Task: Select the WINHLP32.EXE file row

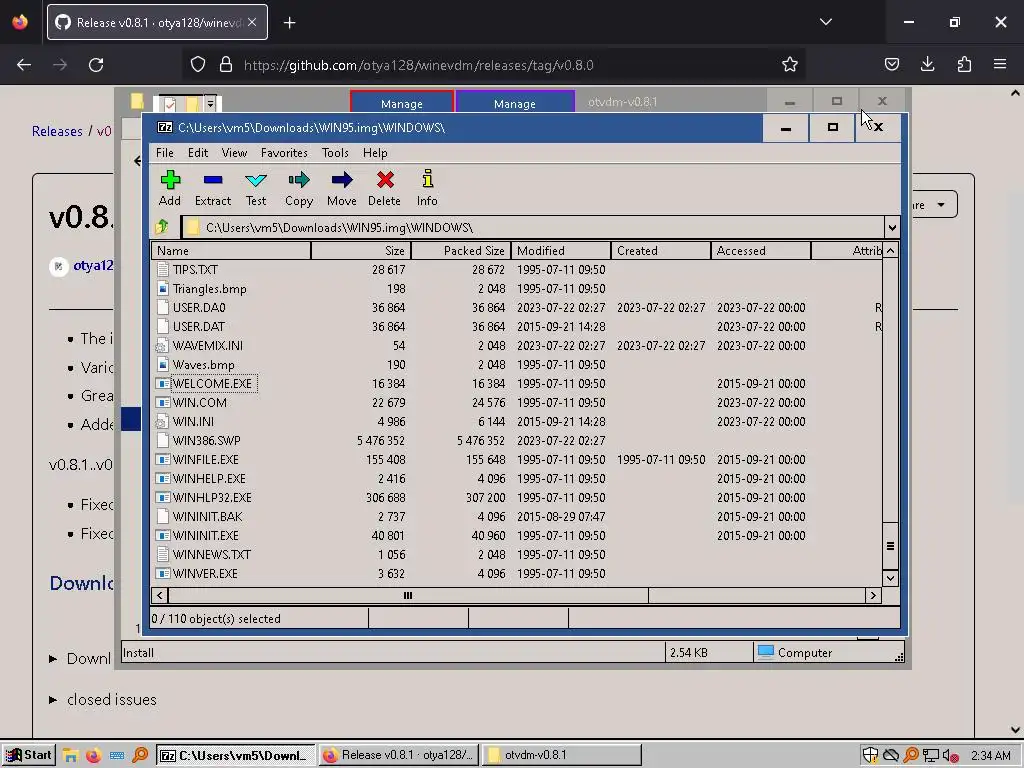Action: (x=517, y=498)
